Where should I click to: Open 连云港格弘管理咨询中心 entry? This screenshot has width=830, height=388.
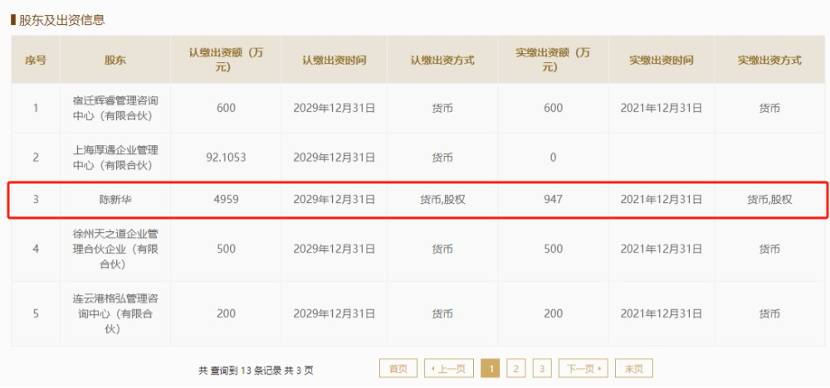tap(115, 313)
